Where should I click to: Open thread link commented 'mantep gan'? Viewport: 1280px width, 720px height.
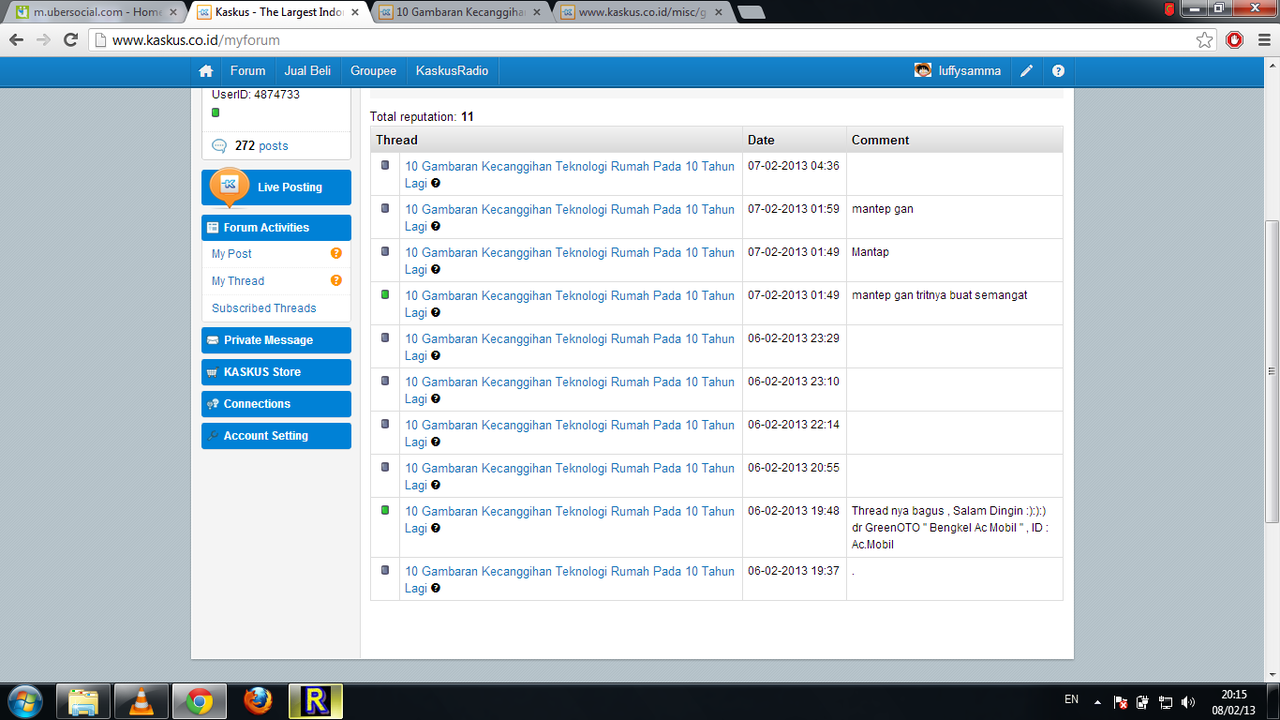569,217
